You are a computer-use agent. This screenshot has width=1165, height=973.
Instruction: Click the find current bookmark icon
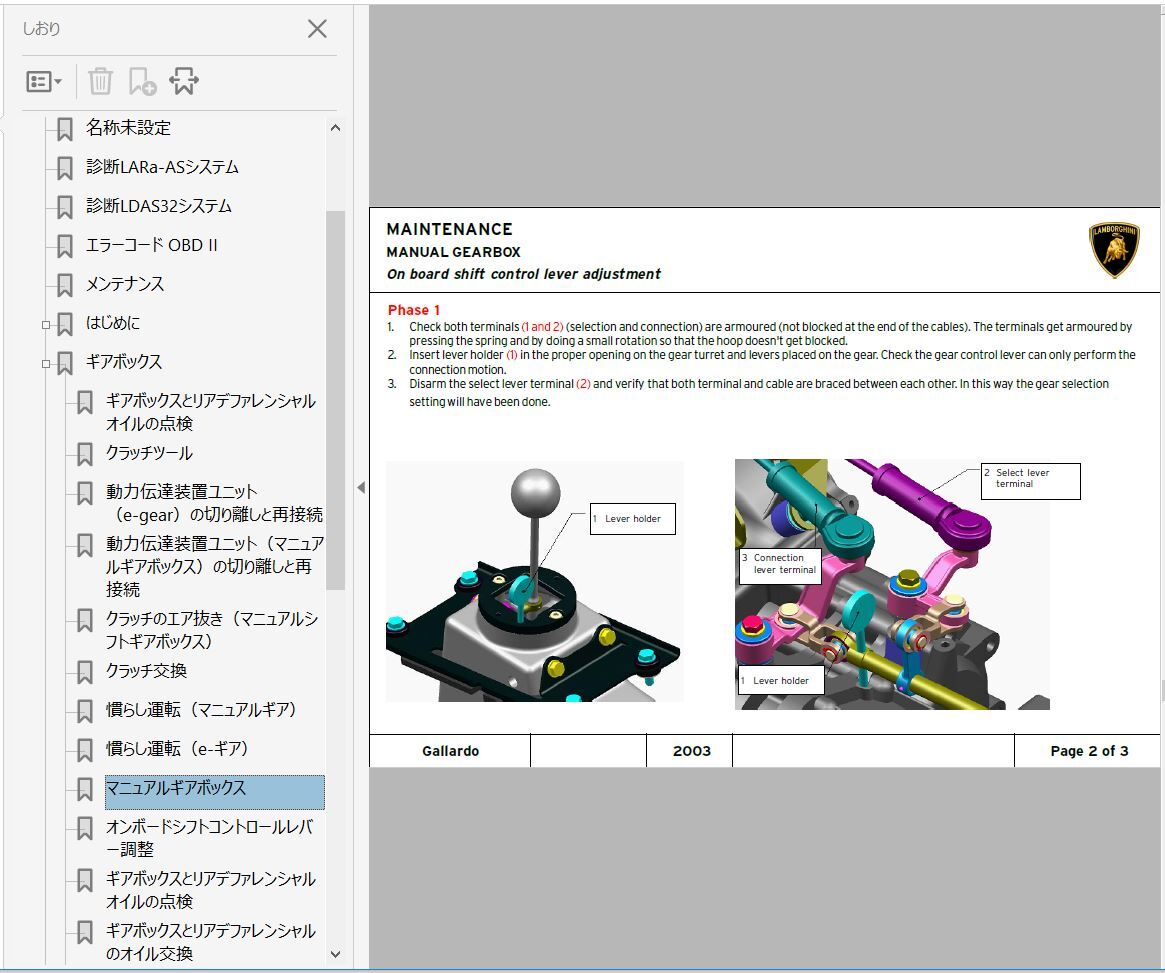184,81
